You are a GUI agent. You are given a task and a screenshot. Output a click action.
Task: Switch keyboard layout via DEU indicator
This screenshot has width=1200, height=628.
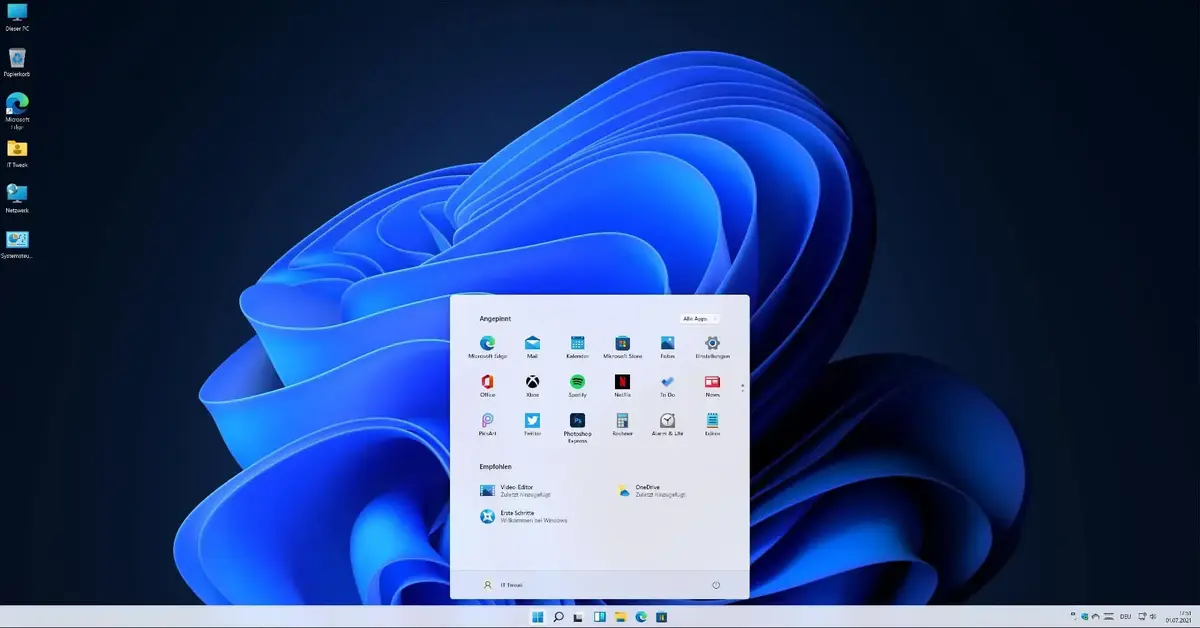click(1126, 617)
